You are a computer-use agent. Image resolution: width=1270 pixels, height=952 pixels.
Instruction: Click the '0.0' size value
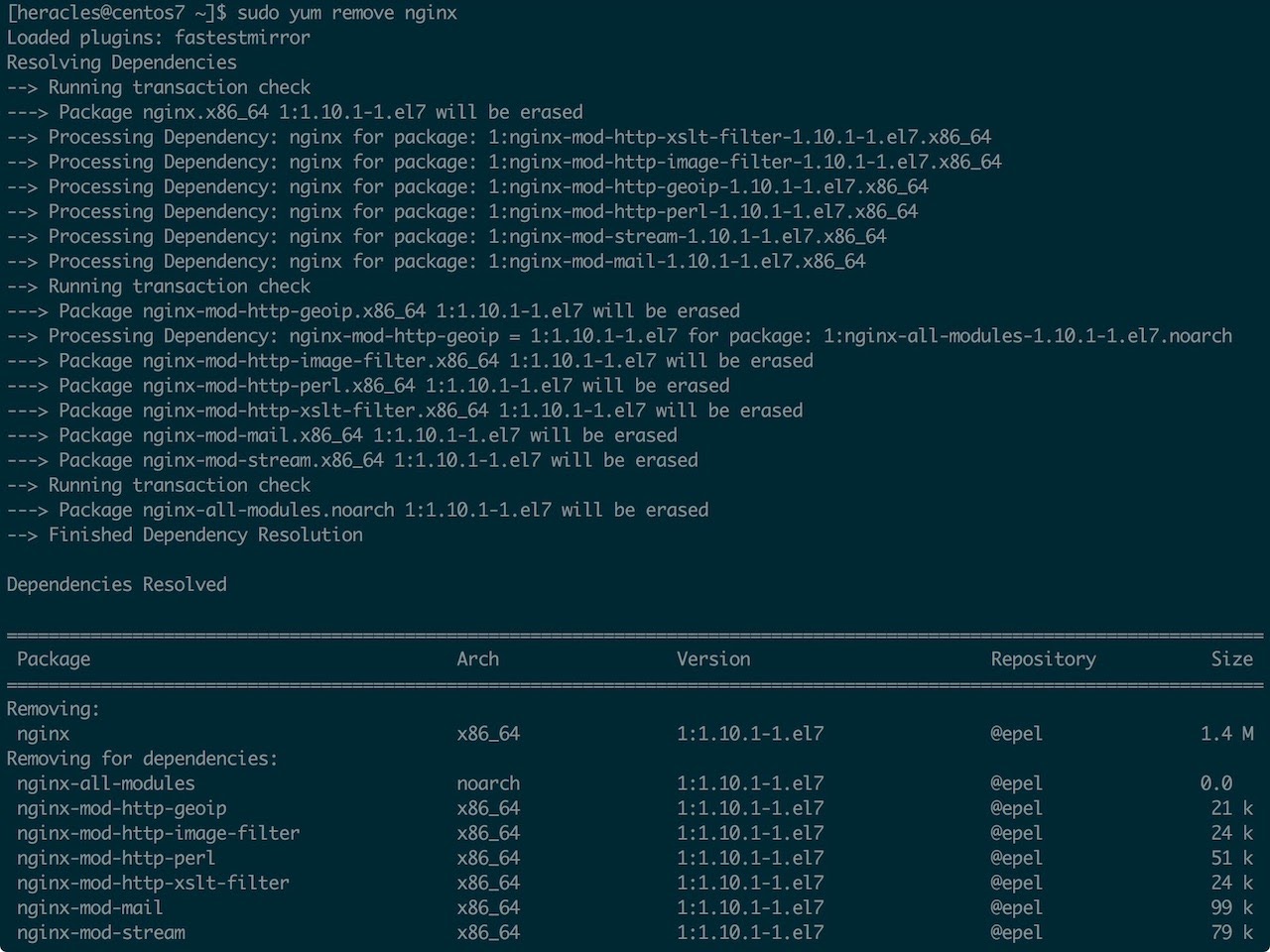point(1216,783)
